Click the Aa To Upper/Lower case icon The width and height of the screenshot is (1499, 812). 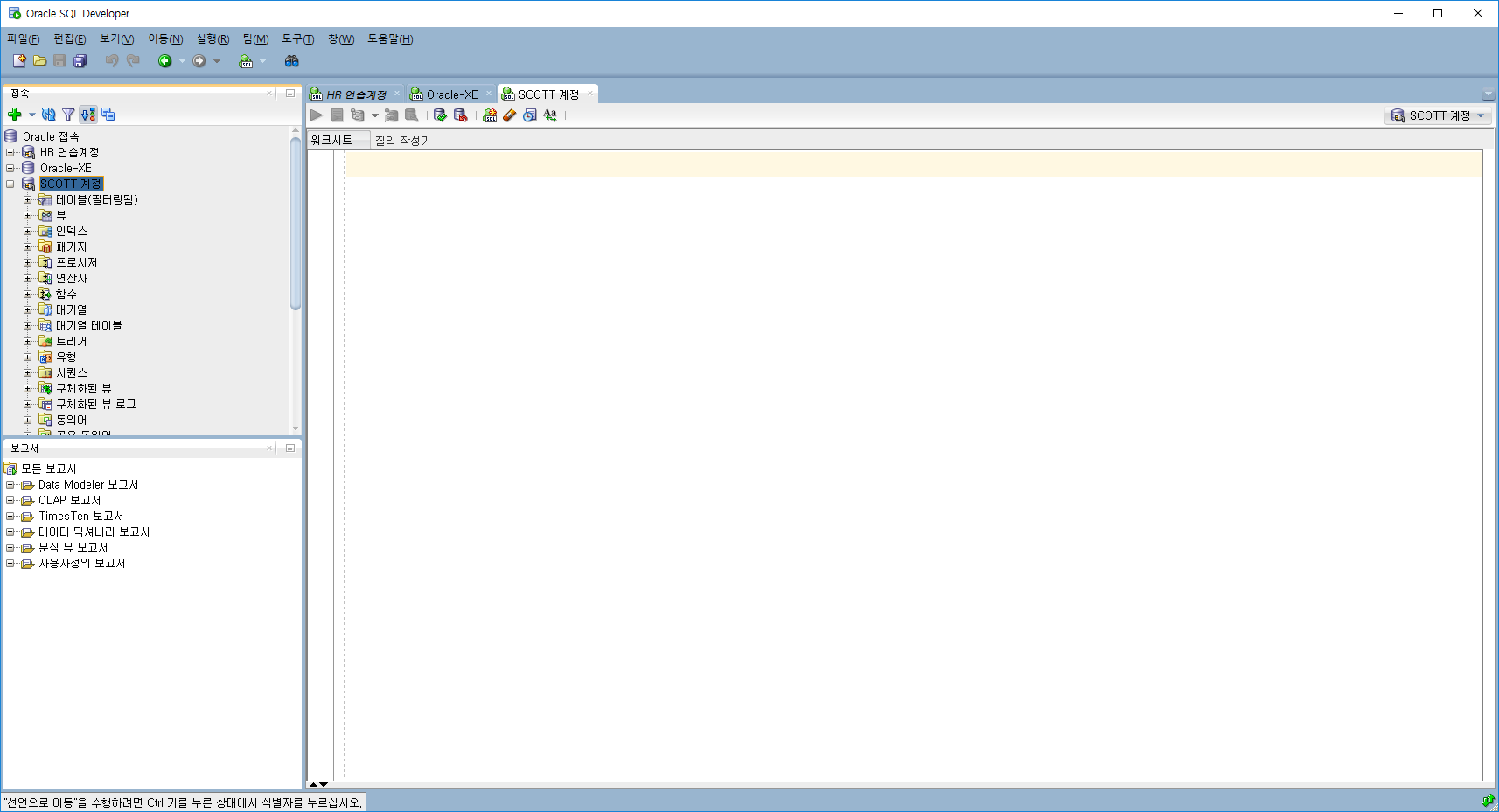[x=550, y=115]
